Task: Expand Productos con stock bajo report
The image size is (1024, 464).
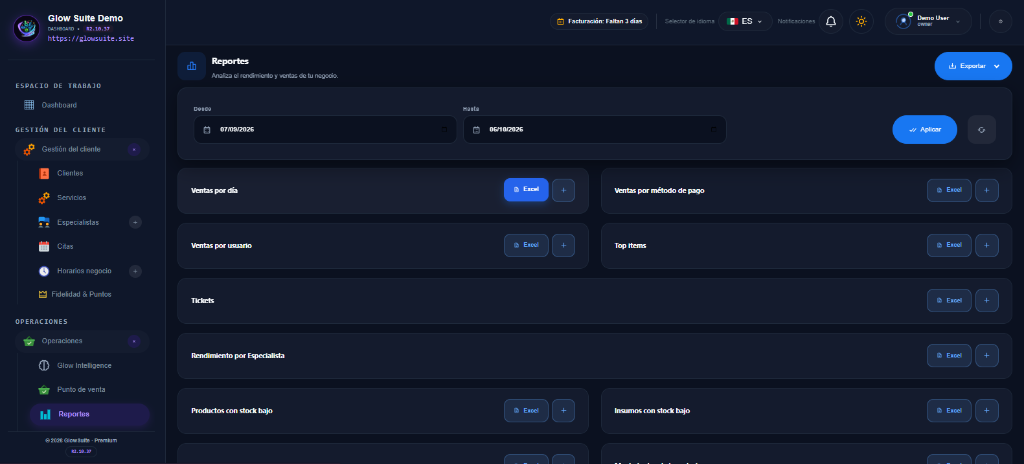Action: click(x=564, y=410)
